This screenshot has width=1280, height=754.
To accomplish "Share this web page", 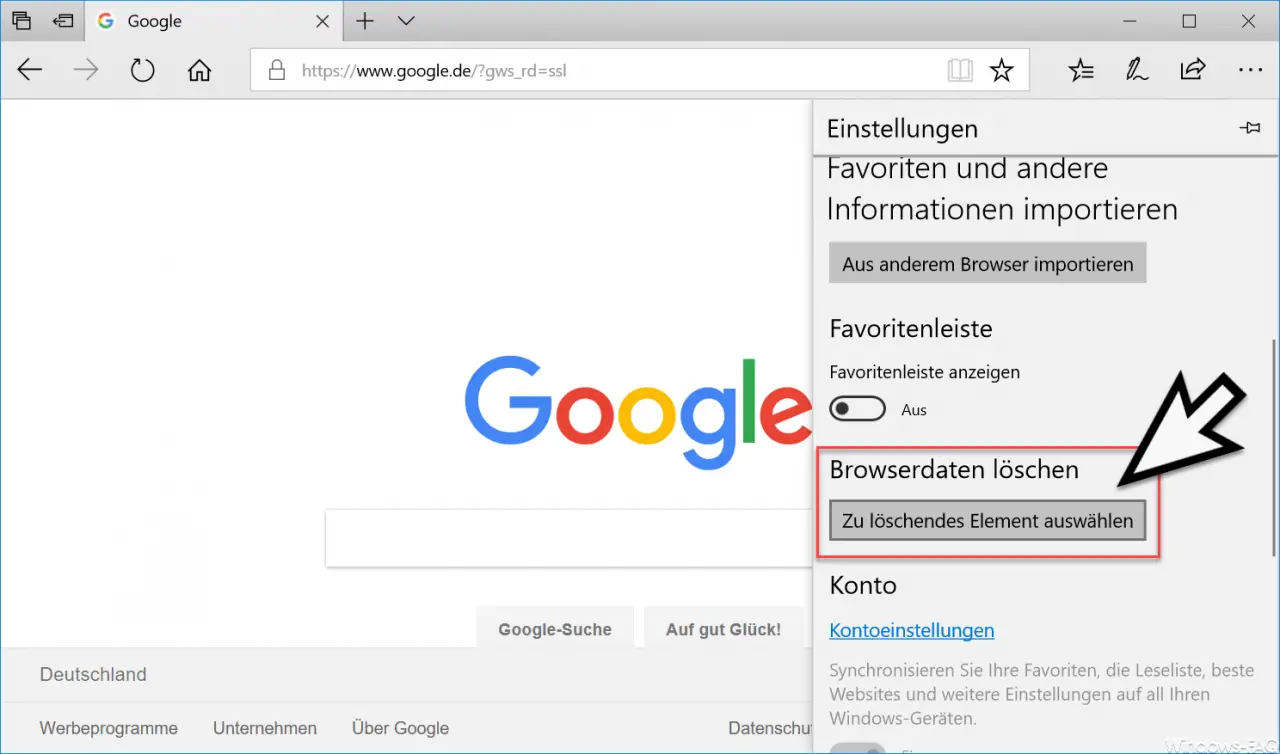I will 1193,70.
